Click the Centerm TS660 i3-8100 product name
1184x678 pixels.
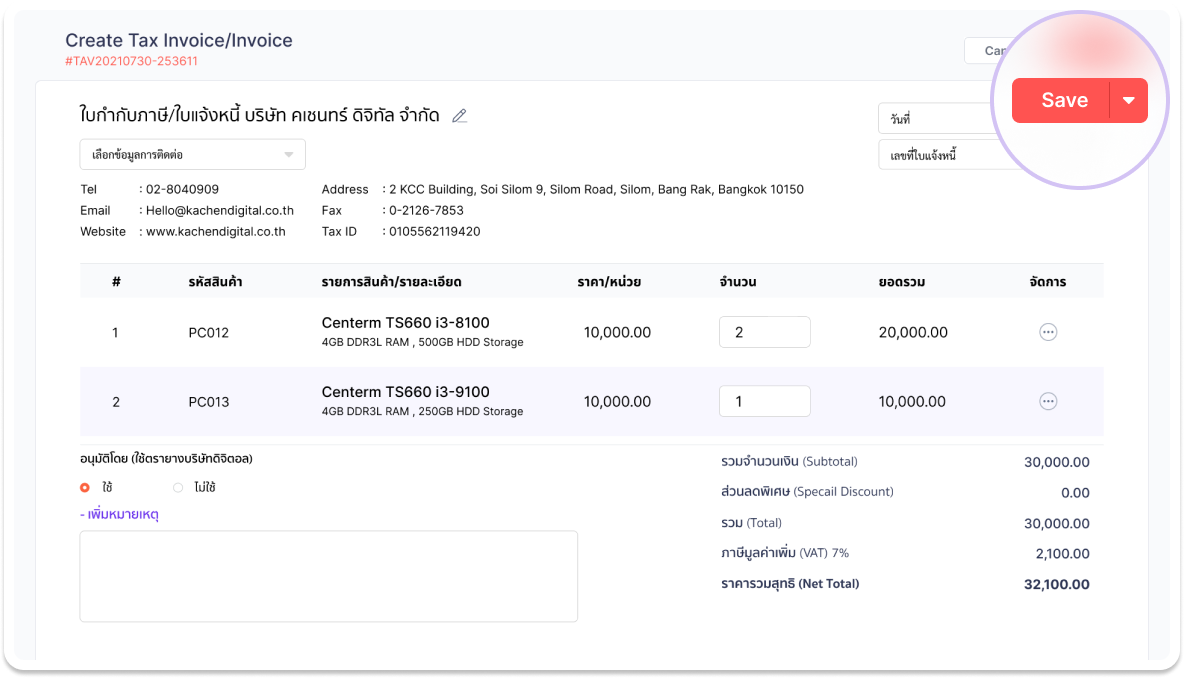click(405, 323)
